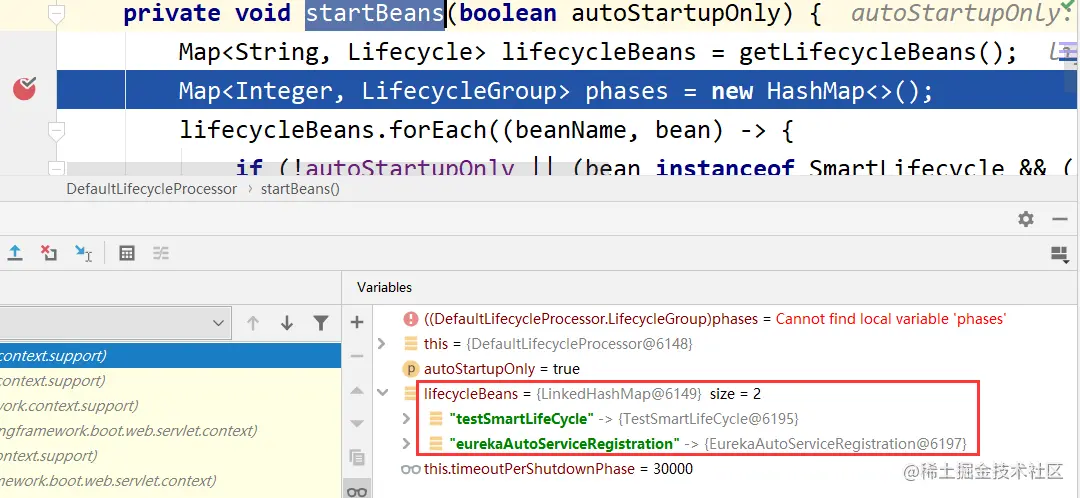The height and width of the screenshot is (498, 1080).
Task: Click the green inspection checkmark in the editor corner
Action: tap(1069, 4)
